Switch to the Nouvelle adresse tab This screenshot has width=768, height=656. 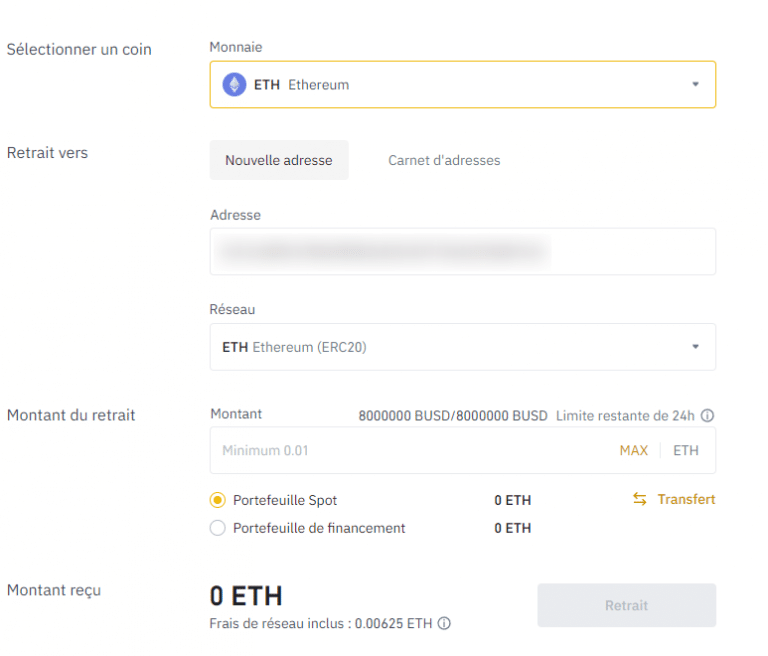(279, 160)
